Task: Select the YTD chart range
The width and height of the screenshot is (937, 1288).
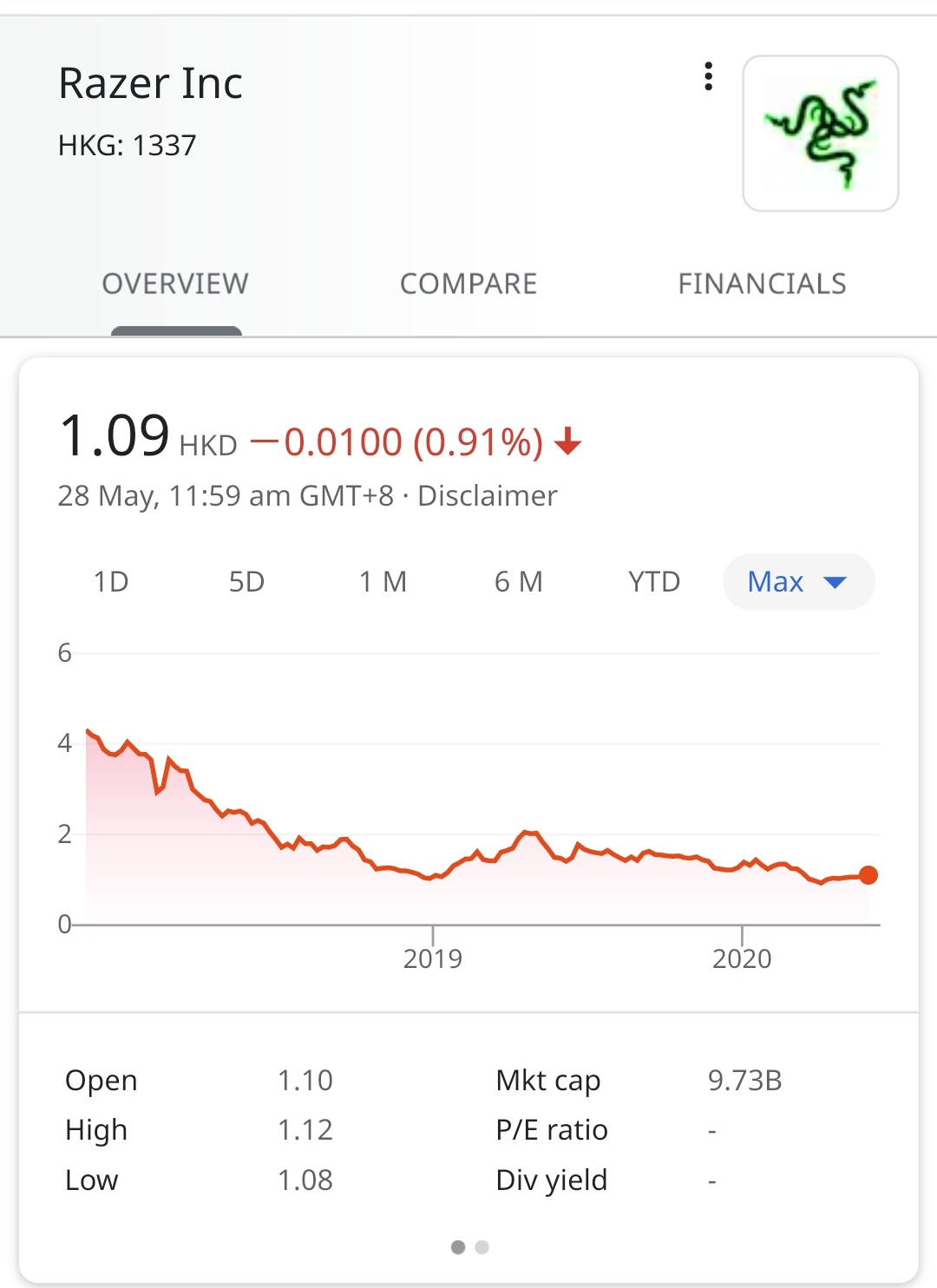Action: coord(654,581)
